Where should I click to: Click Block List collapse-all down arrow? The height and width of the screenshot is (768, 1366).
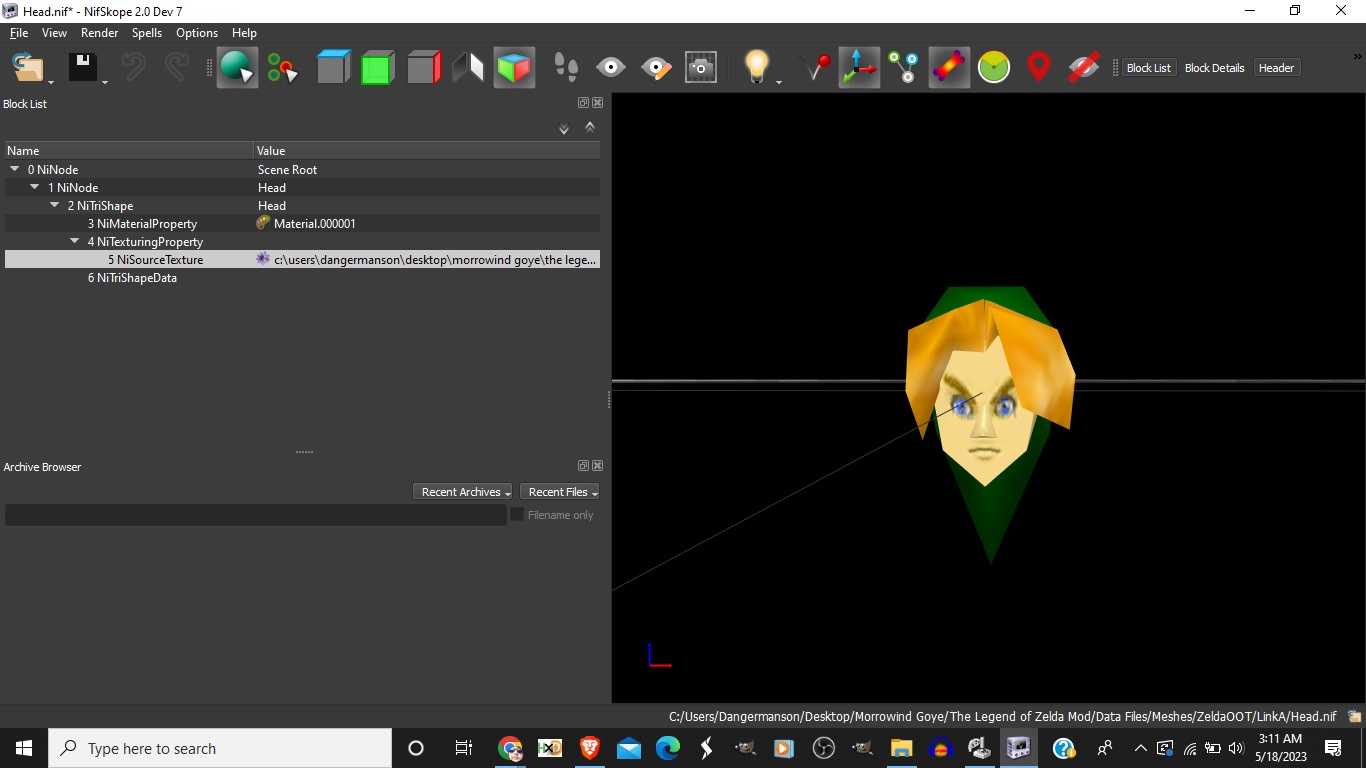click(x=564, y=128)
